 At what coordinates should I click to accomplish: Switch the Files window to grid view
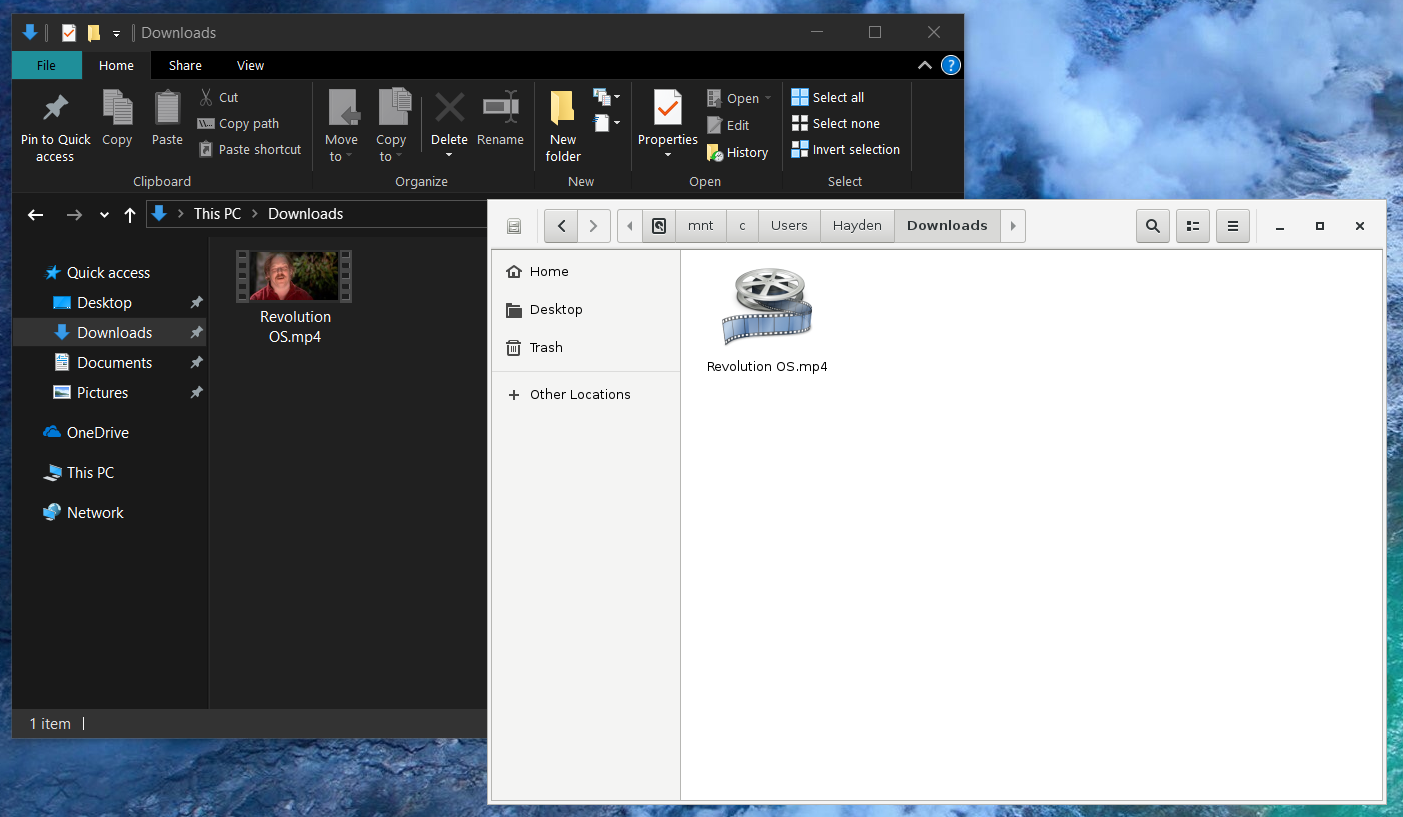[x=1192, y=226]
